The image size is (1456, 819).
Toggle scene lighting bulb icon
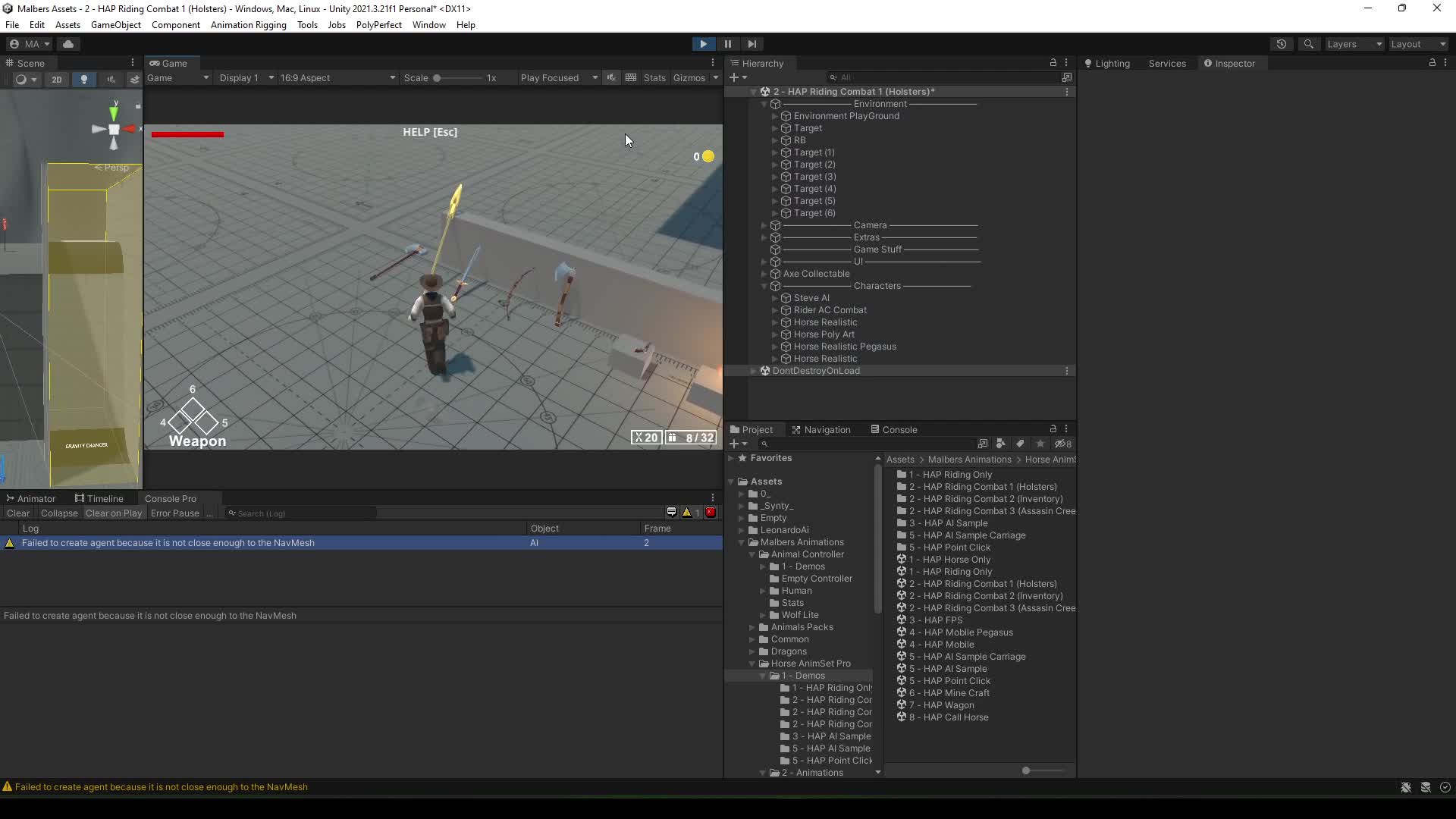coord(84,79)
